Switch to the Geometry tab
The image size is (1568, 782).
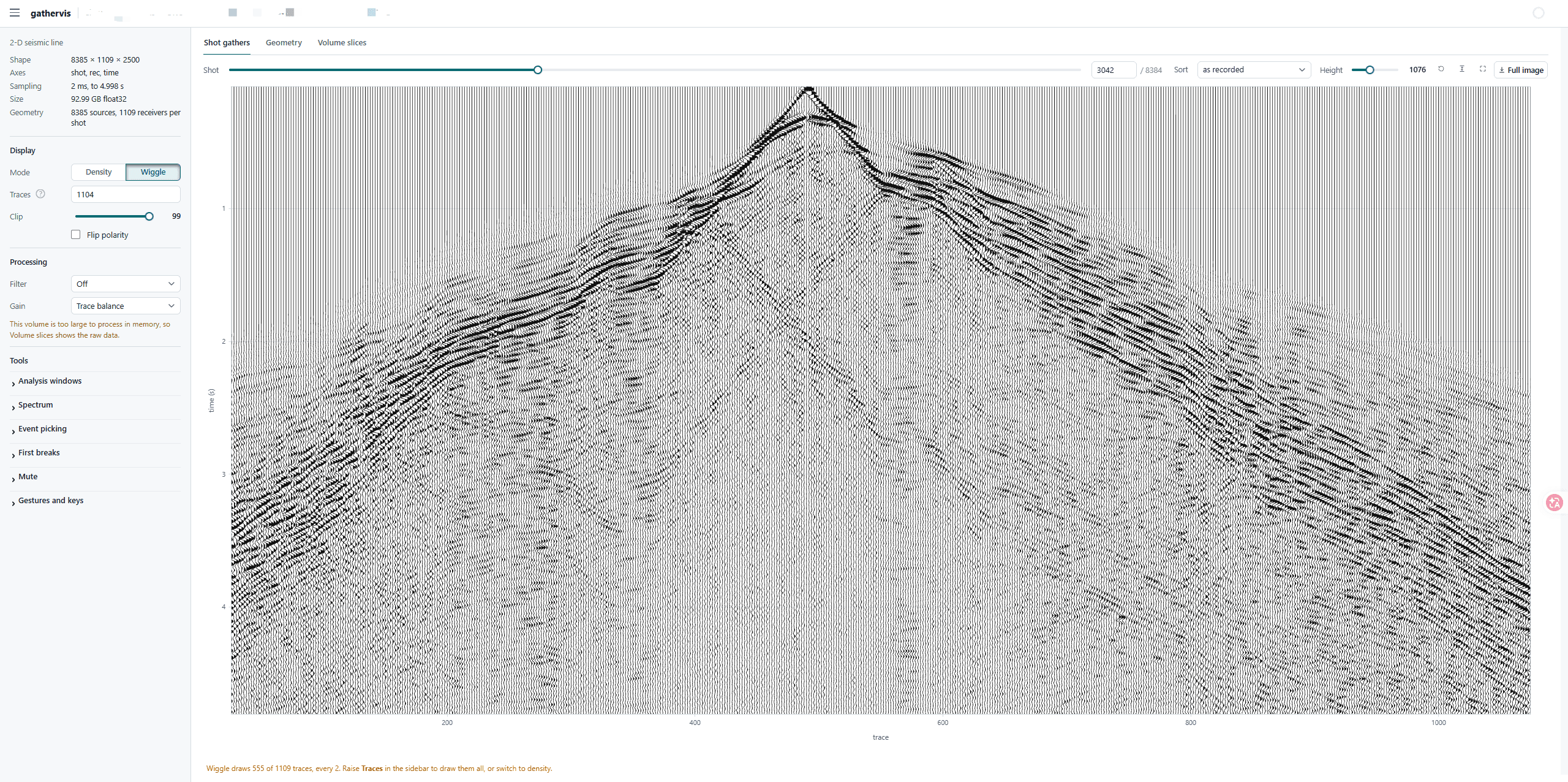284,43
